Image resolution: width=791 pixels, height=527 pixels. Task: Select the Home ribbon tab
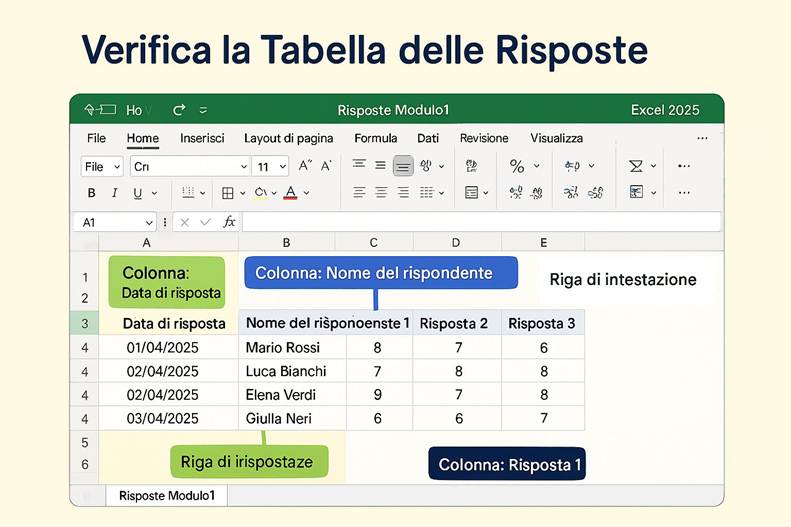(143, 138)
